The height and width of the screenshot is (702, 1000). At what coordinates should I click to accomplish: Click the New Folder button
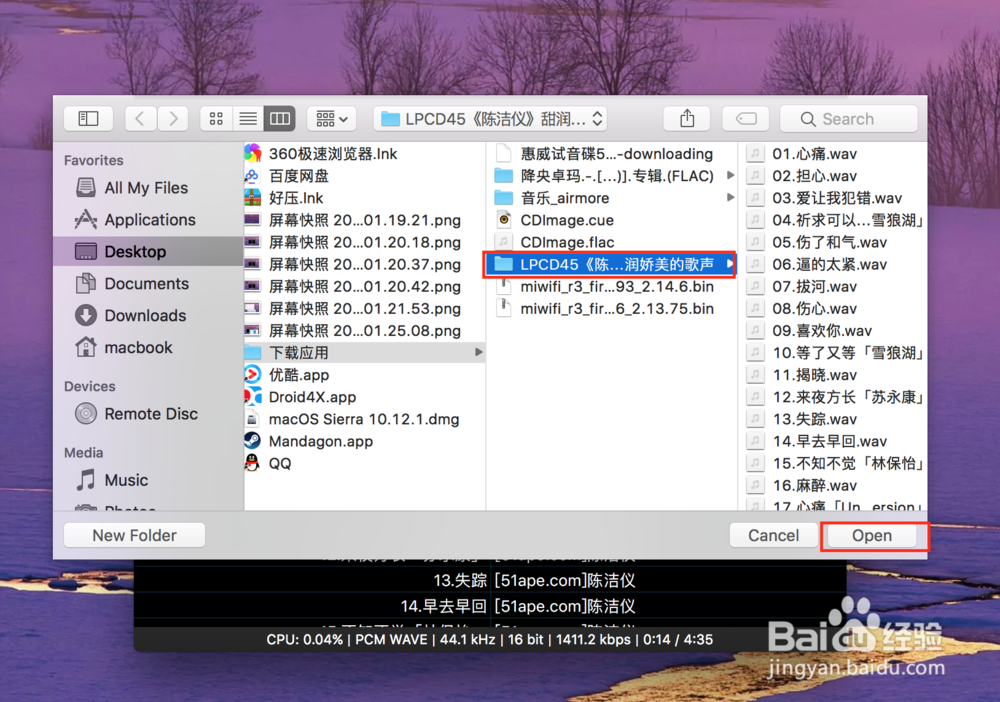pos(133,535)
